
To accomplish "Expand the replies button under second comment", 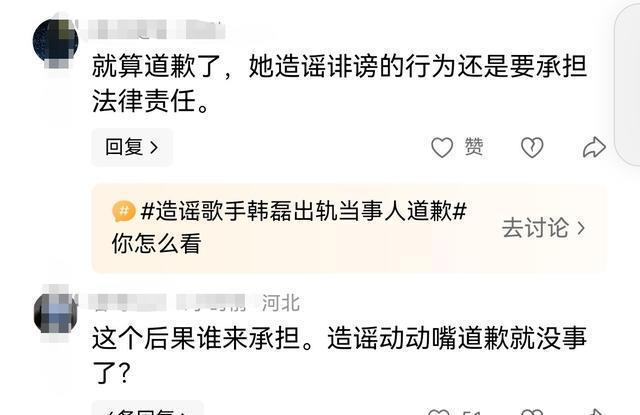I will tap(147, 408).
